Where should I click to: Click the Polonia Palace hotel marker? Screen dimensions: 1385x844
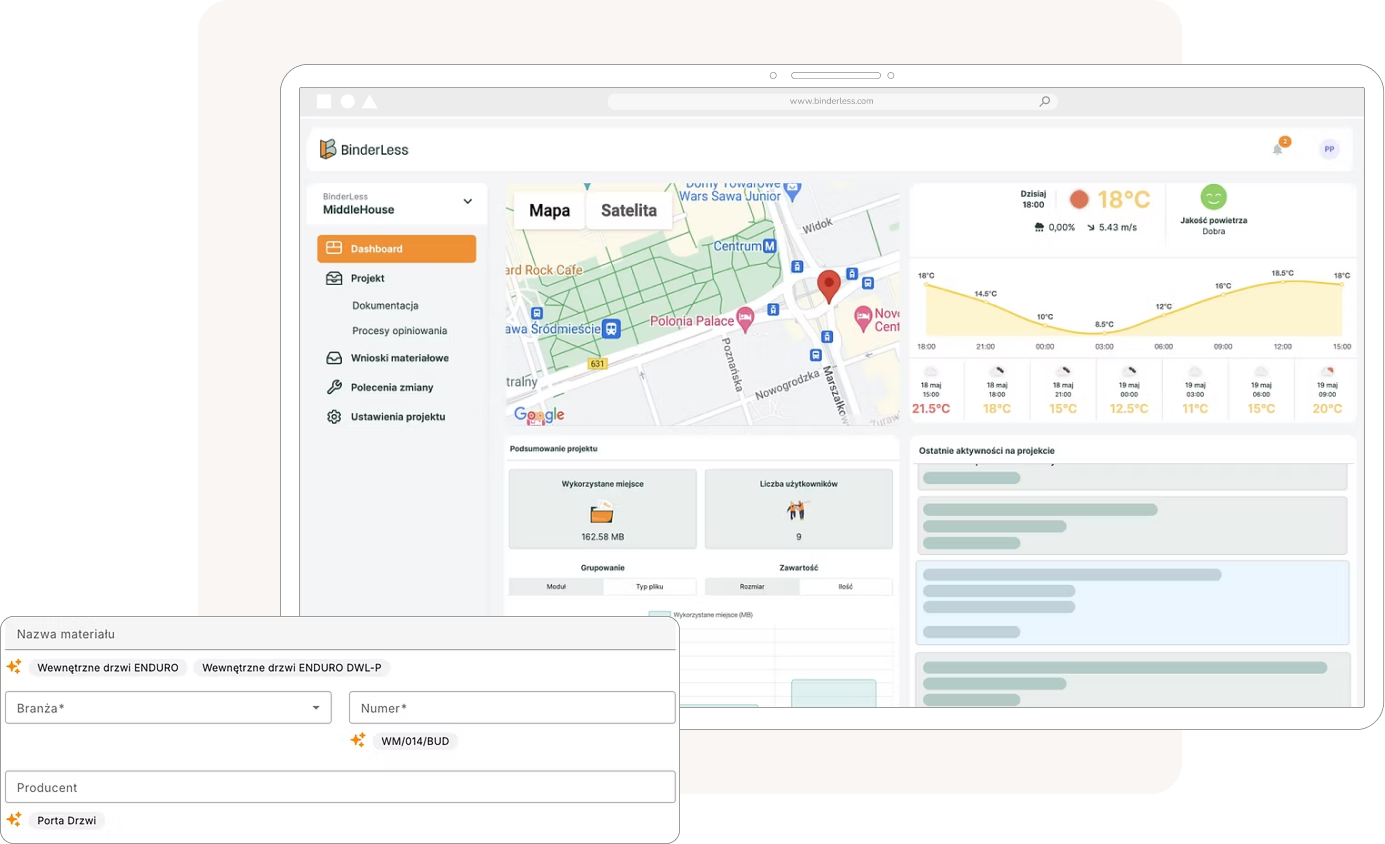(x=745, y=319)
